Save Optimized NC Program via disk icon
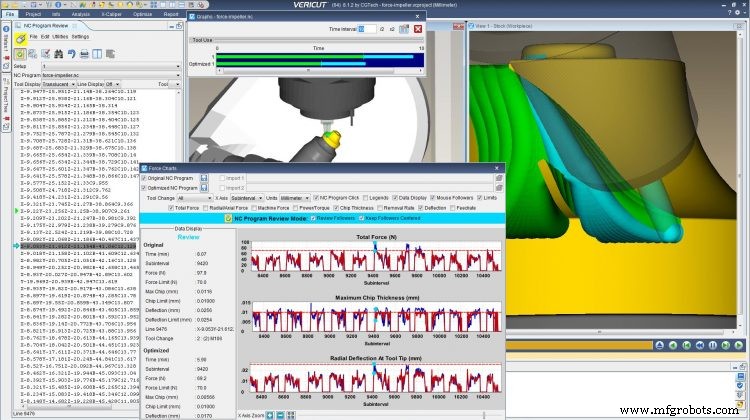The image size is (750, 420). pyautogui.click(x=204, y=188)
